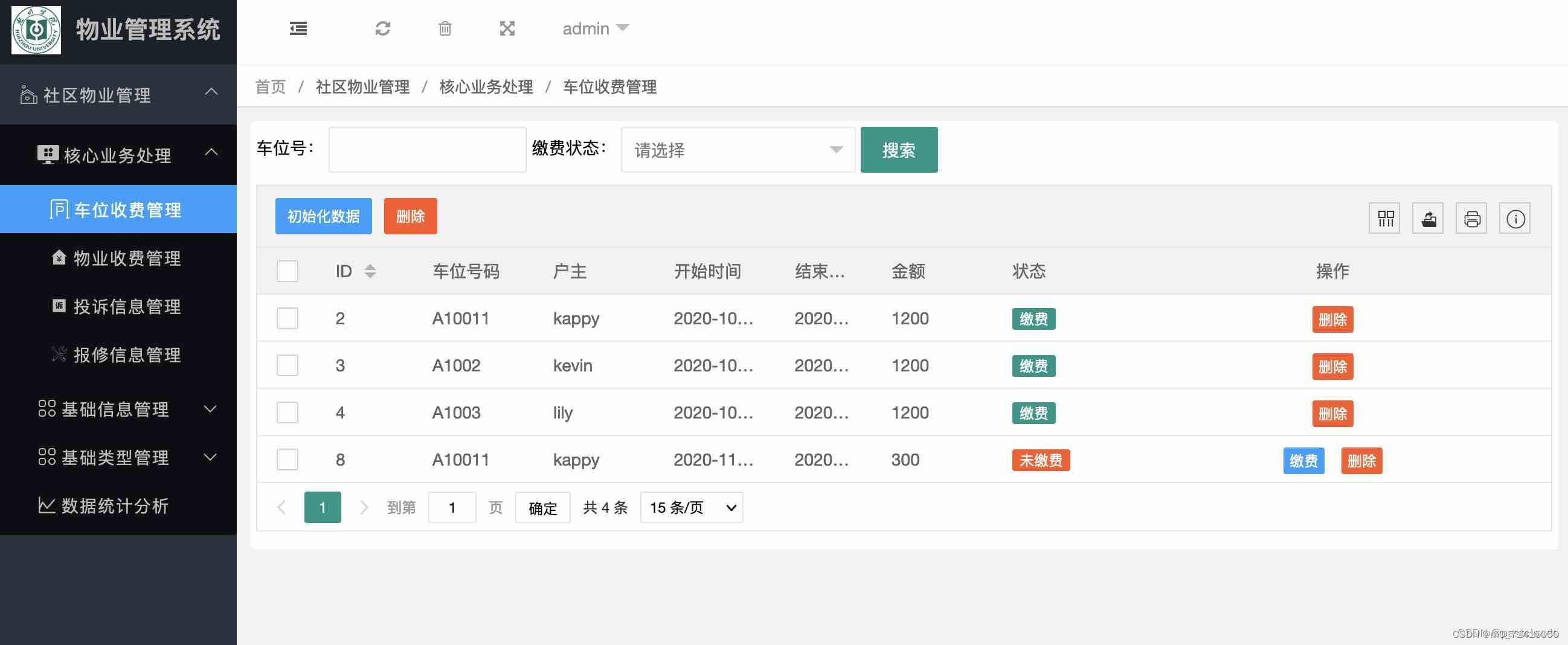Click the circles icon beside 基础类型管理
1568x645 pixels.
[x=47, y=457]
